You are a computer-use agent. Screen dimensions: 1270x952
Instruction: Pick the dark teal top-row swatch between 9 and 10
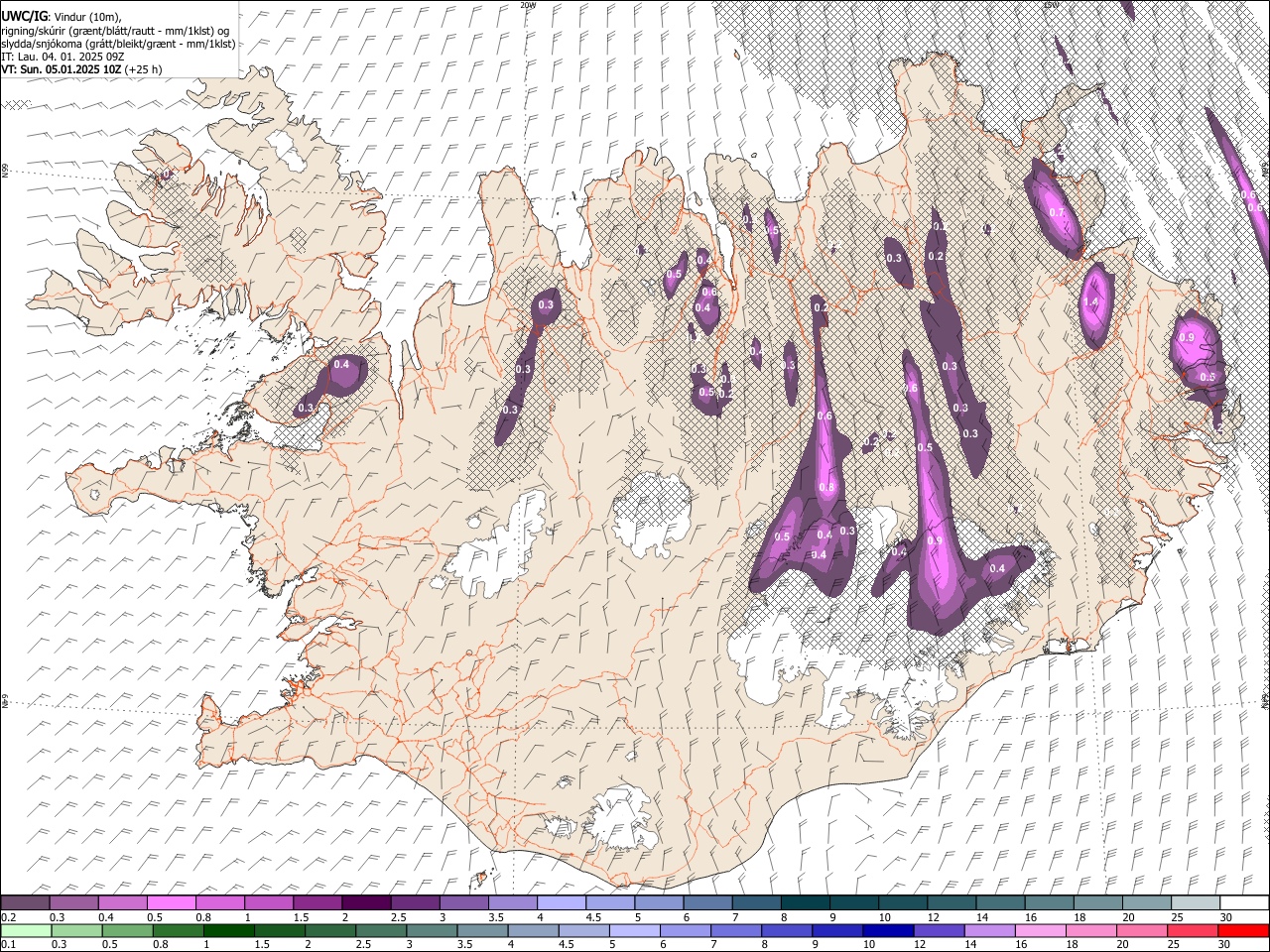point(852,902)
